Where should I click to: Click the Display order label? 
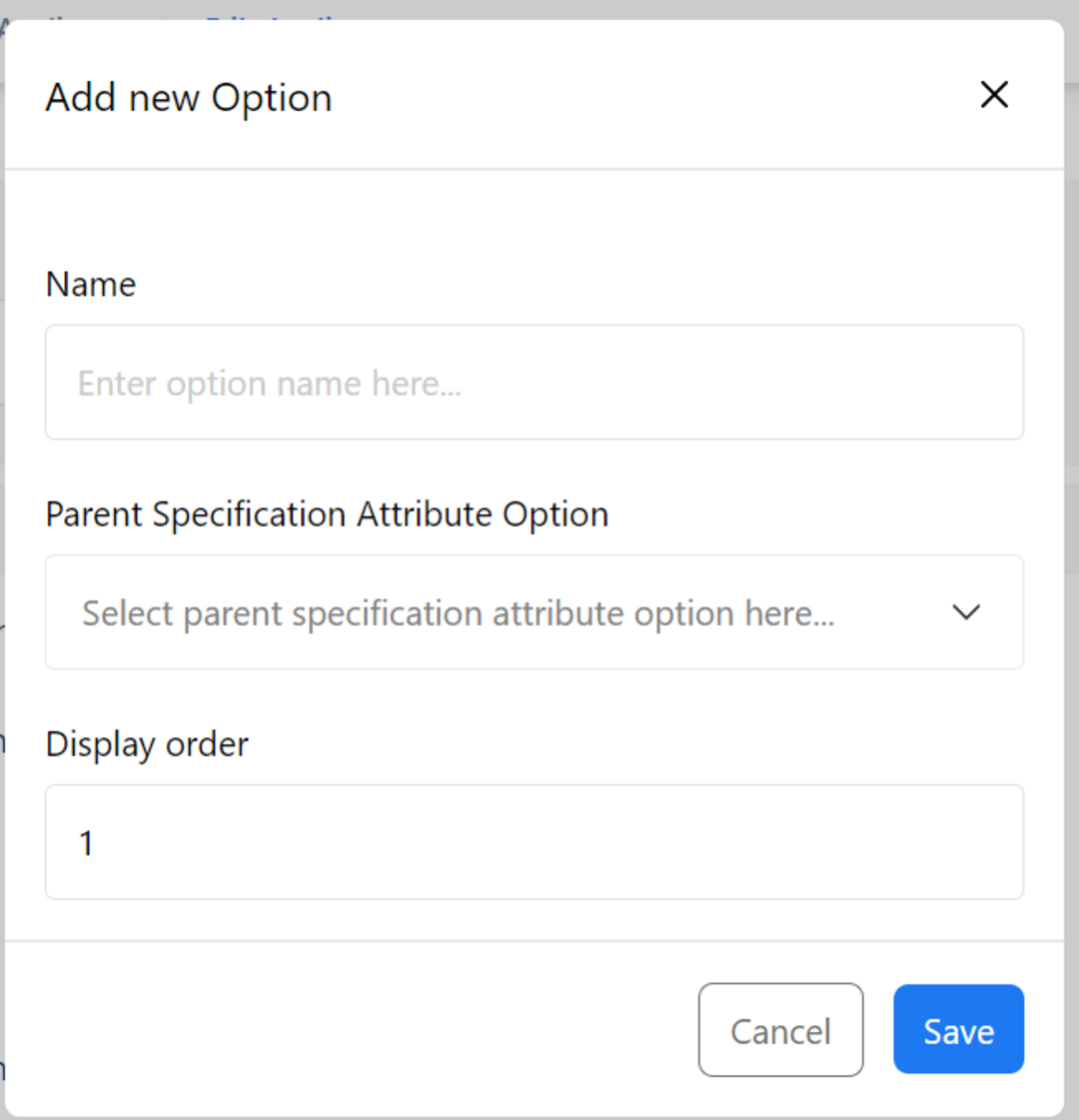pos(147,744)
